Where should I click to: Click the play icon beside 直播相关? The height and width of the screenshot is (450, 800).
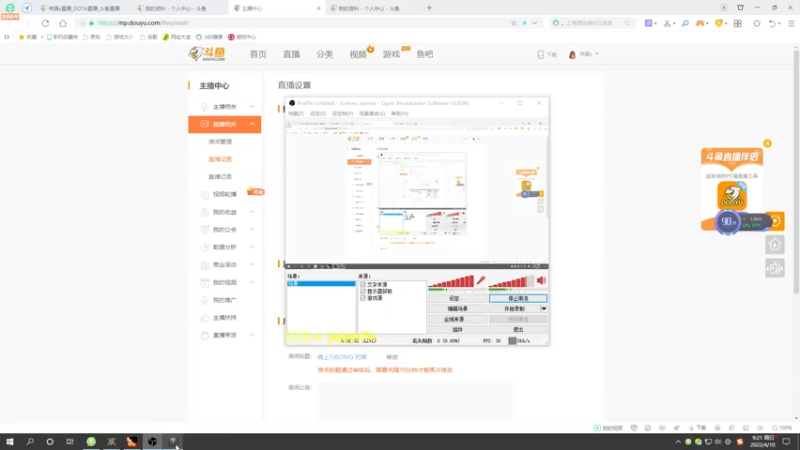(x=205, y=124)
